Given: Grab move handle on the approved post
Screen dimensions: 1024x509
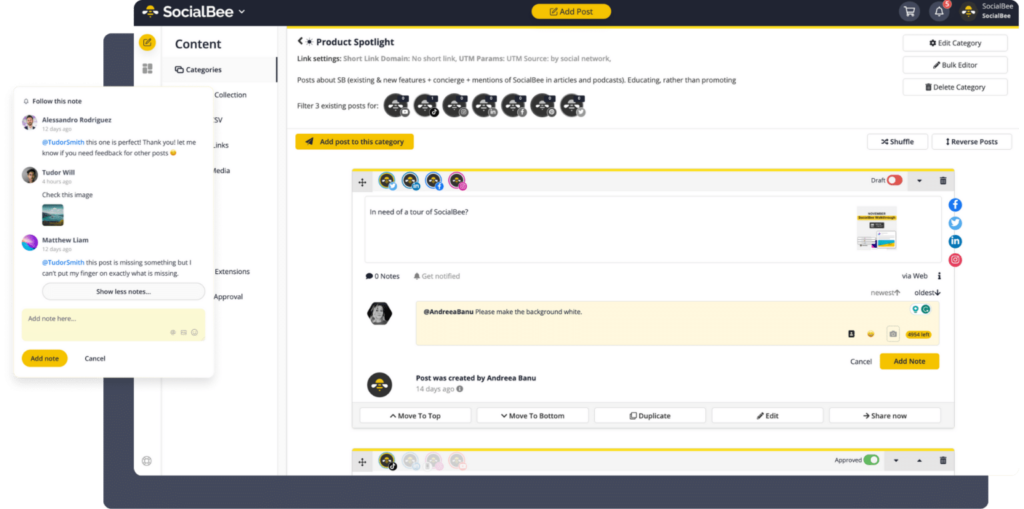Looking at the screenshot, I should coord(362,461).
